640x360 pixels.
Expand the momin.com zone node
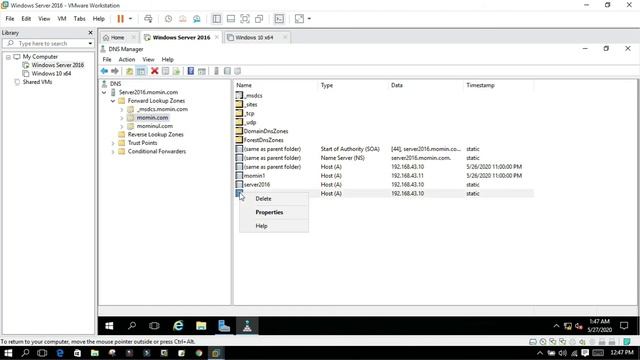122,118
